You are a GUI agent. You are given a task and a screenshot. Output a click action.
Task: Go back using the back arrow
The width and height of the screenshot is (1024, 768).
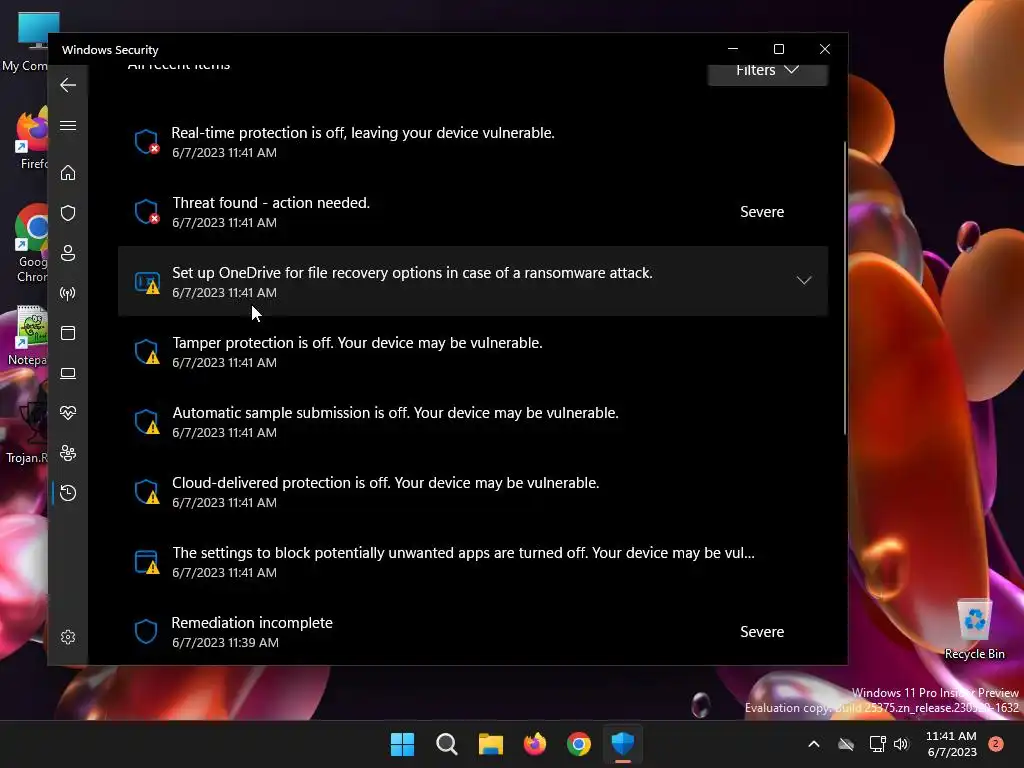(x=68, y=85)
